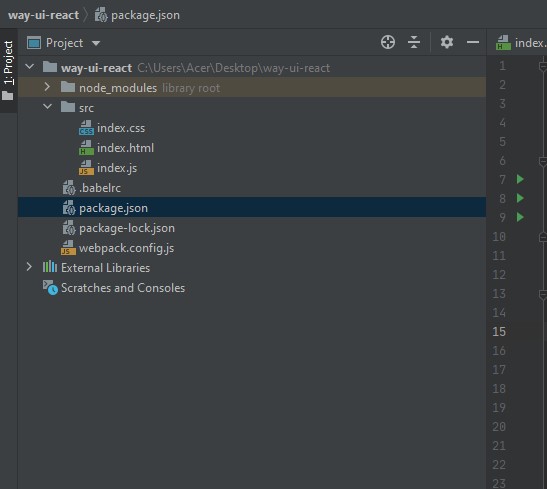Click the locate/select opened file crosshair icon
547x489 pixels.
coord(388,43)
